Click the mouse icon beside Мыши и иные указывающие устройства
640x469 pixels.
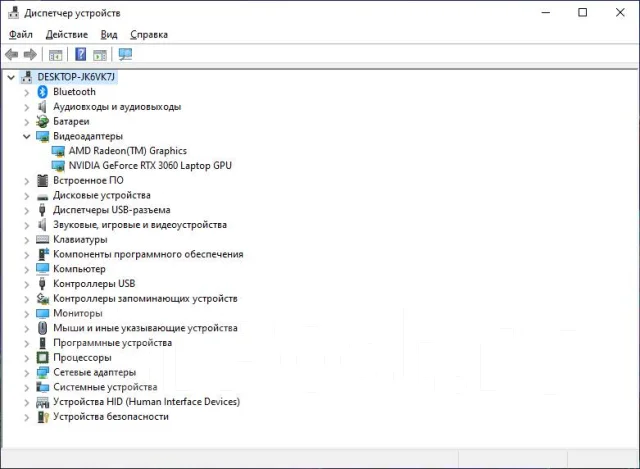(42, 328)
